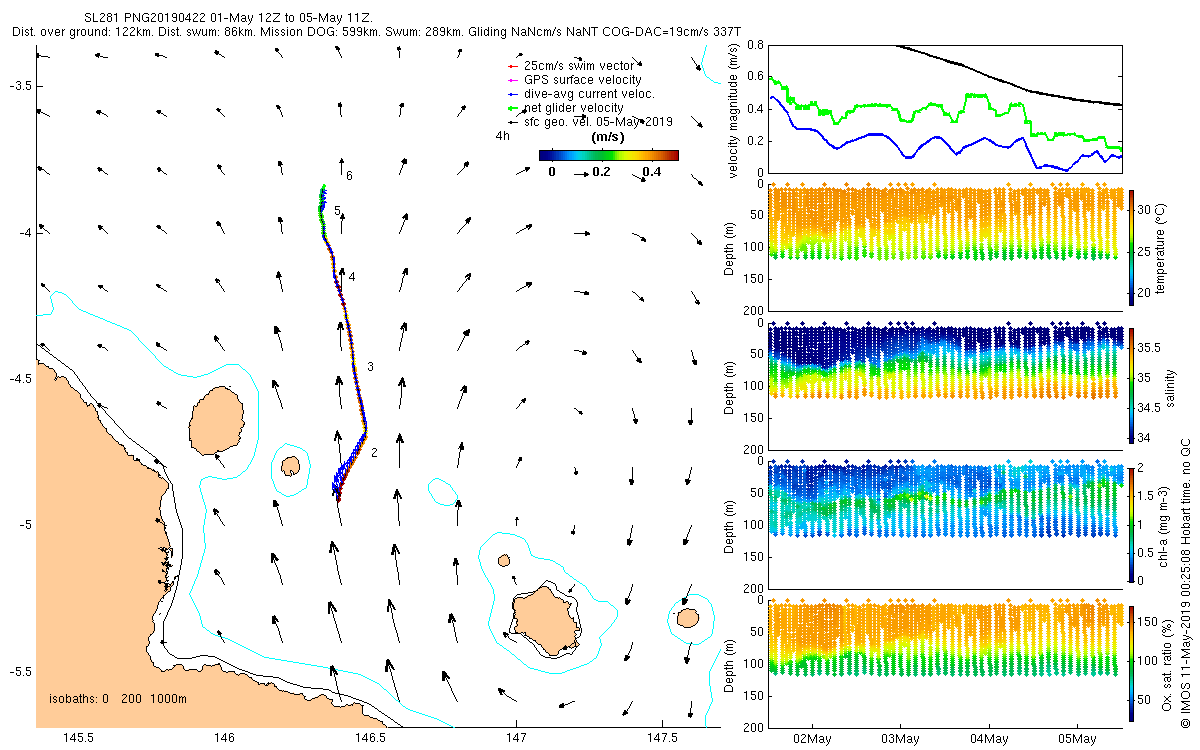This screenshot has width=1200, height=750.
Task: Click the black sfc geo. vel. legend arrow
Action: click(x=514, y=121)
